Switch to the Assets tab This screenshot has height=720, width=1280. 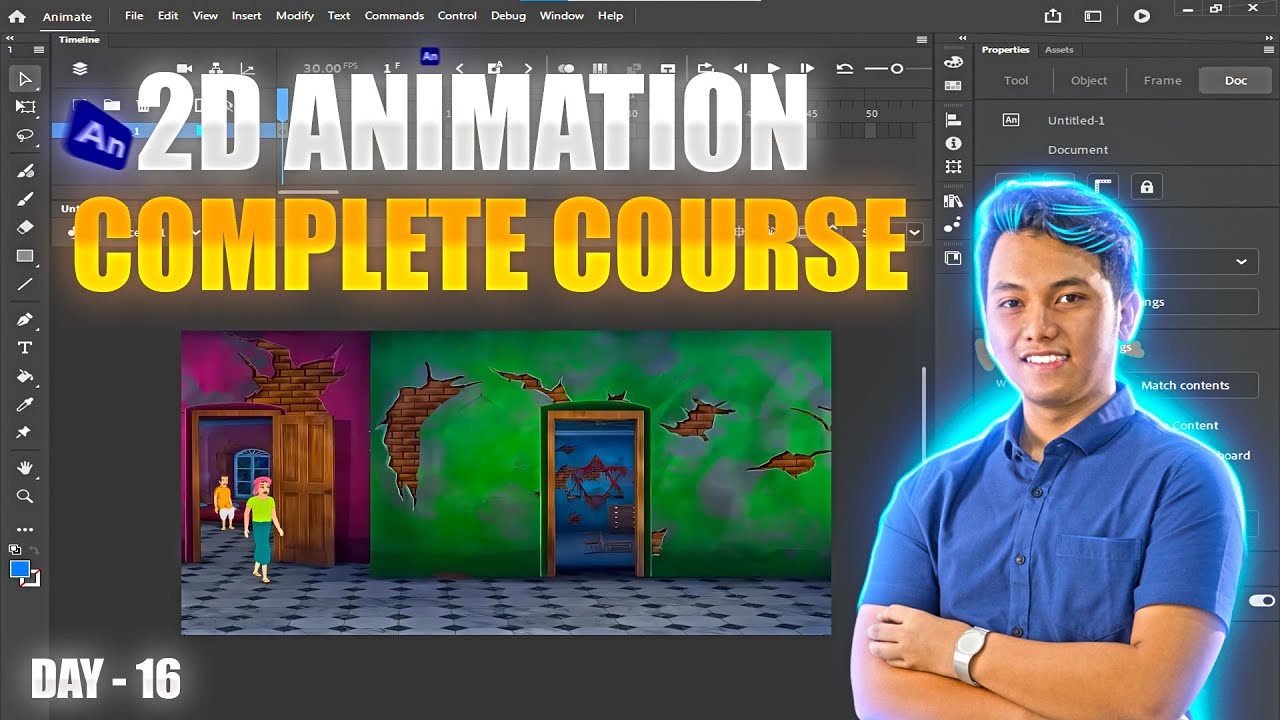(1059, 50)
